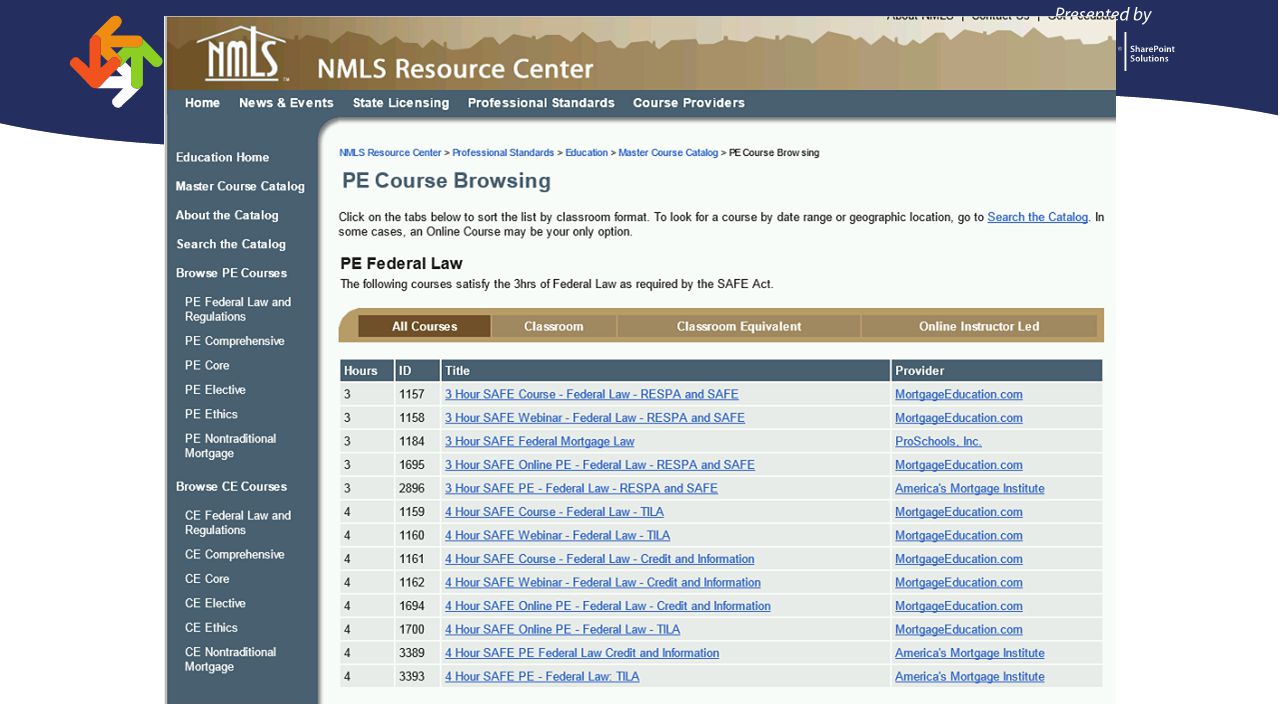The height and width of the screenshot is (720, 1280).
Task: Click MortgageEducation.com in row 1157
Action: (959, 394)
